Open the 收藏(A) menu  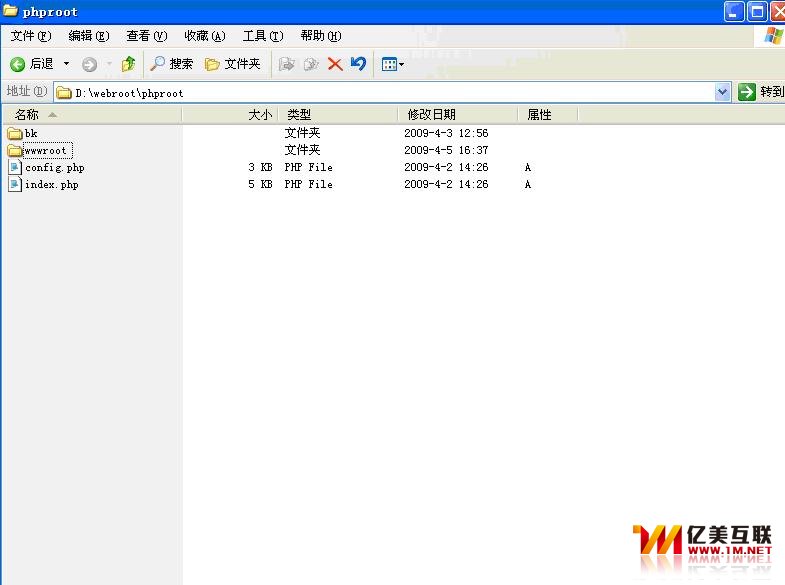(x=205, y=36)
